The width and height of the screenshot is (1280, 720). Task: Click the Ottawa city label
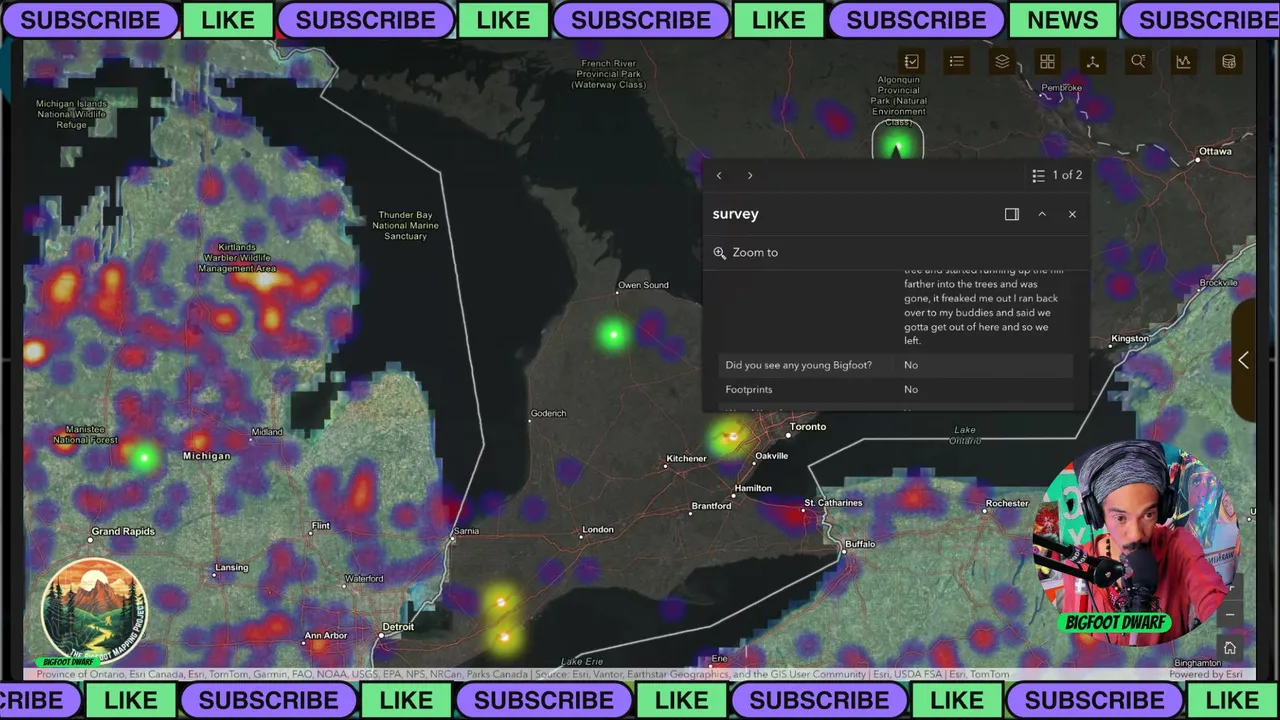tap(1215, 151)
